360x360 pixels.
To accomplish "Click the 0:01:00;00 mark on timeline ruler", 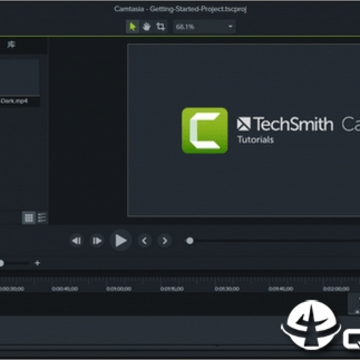I will pyautogui.click(x=119, y=289).
